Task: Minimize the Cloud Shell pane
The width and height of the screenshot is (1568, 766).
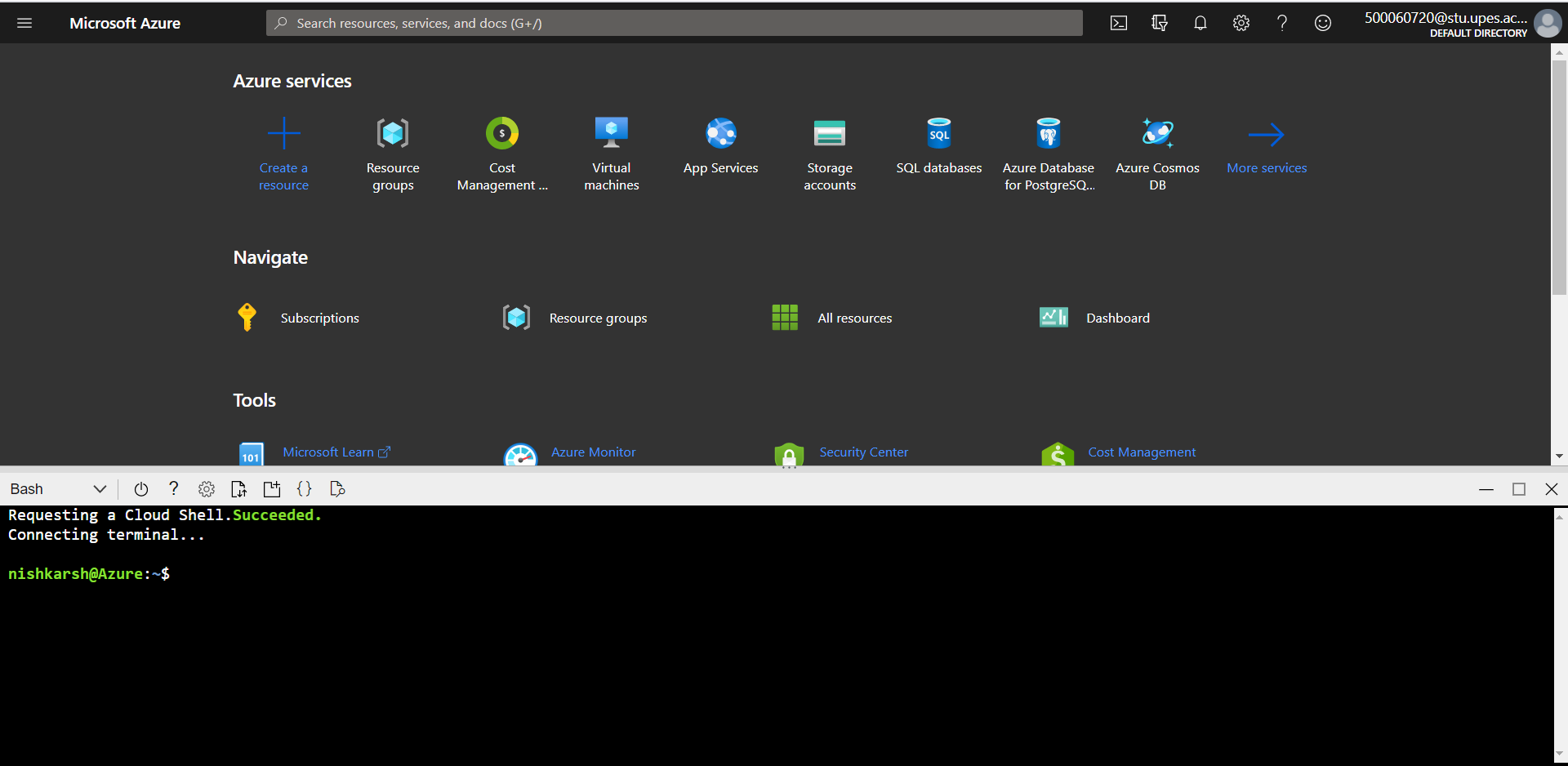Action: pos(1486,489)
